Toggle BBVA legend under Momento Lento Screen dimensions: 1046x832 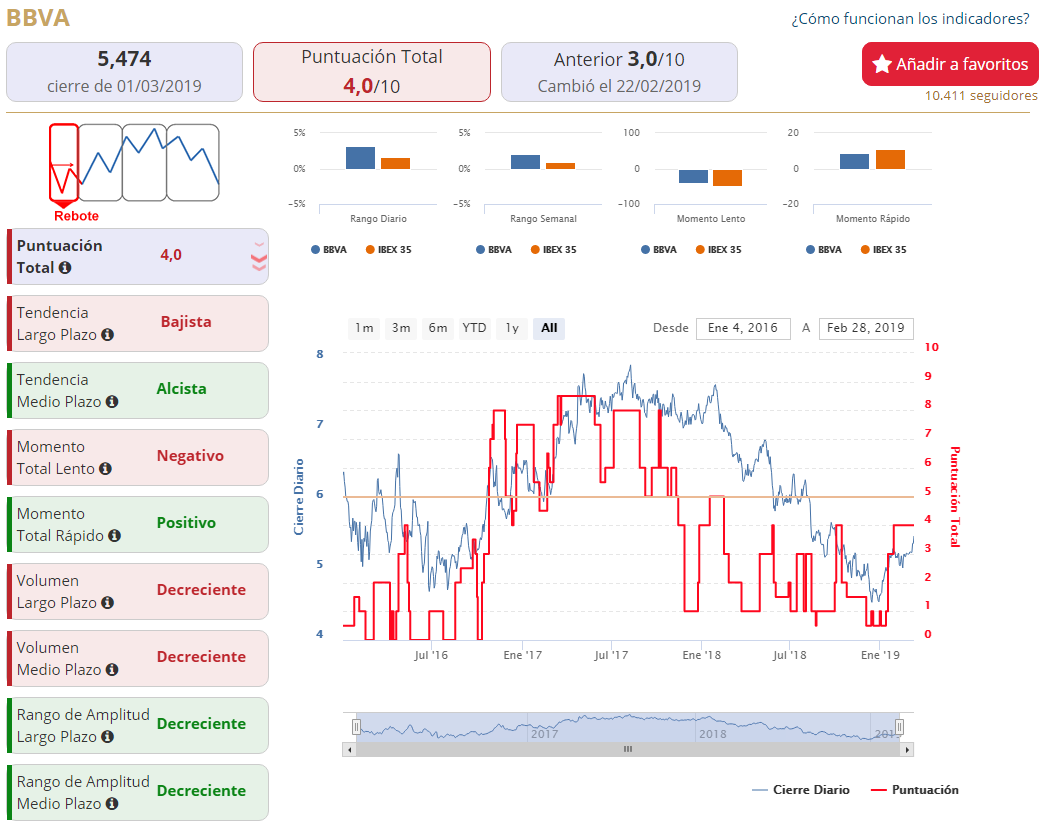click(658, 250)
